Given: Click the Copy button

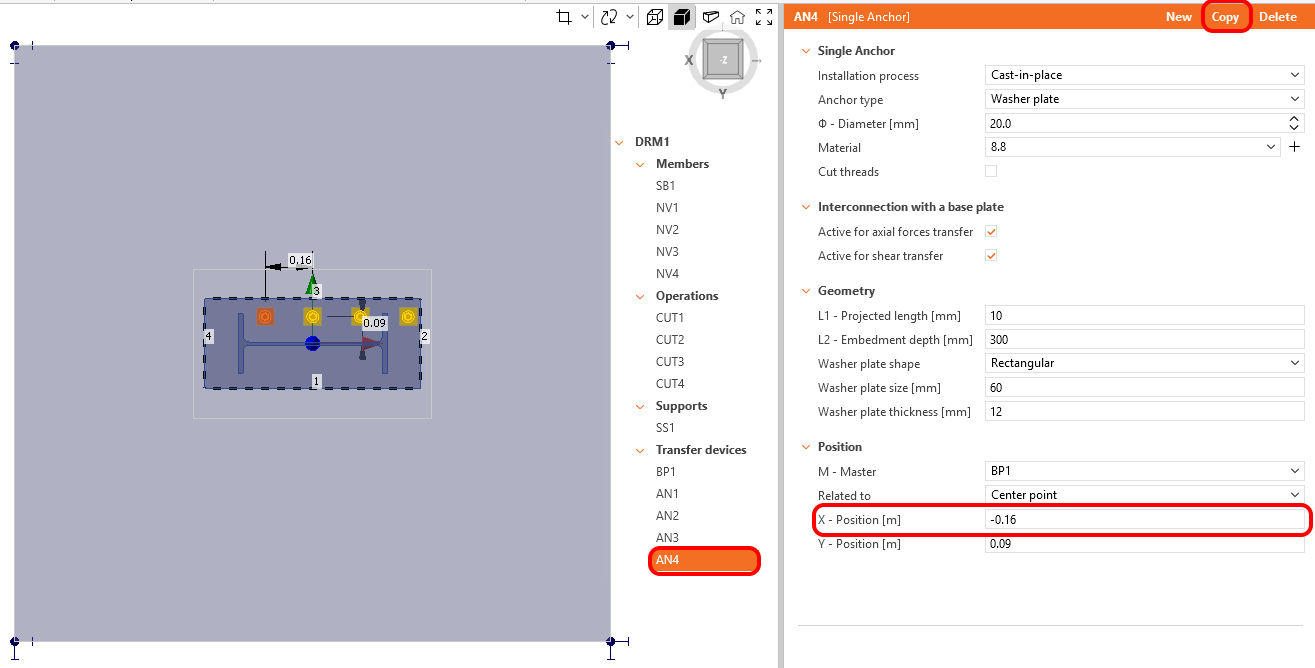Looking at the screenshot, I should pyautogui.click(x=1225, y=17).
